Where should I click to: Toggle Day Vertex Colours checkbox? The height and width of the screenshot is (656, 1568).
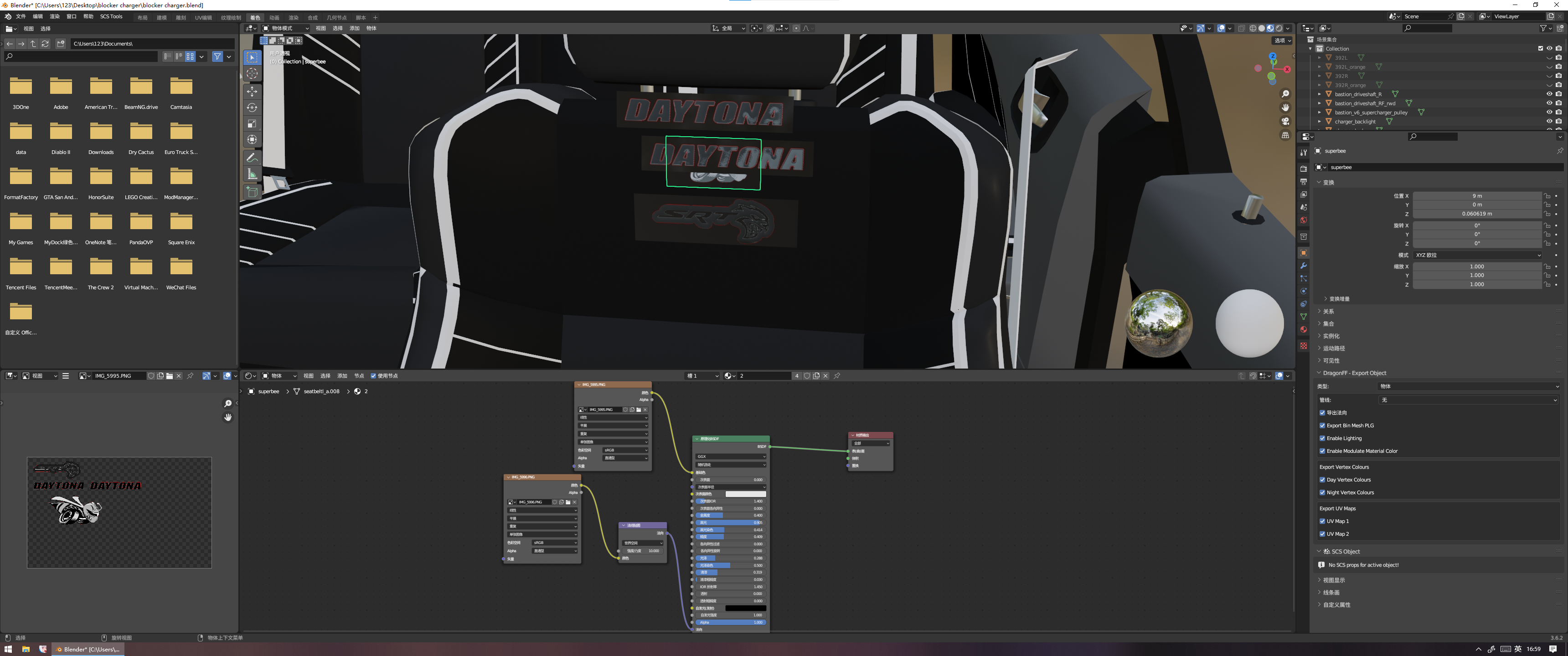(1322, 480)
